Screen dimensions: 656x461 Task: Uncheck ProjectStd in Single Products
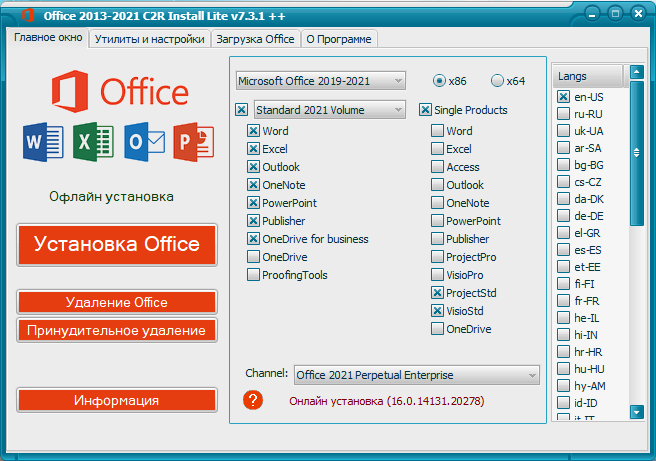click(438, 293)
